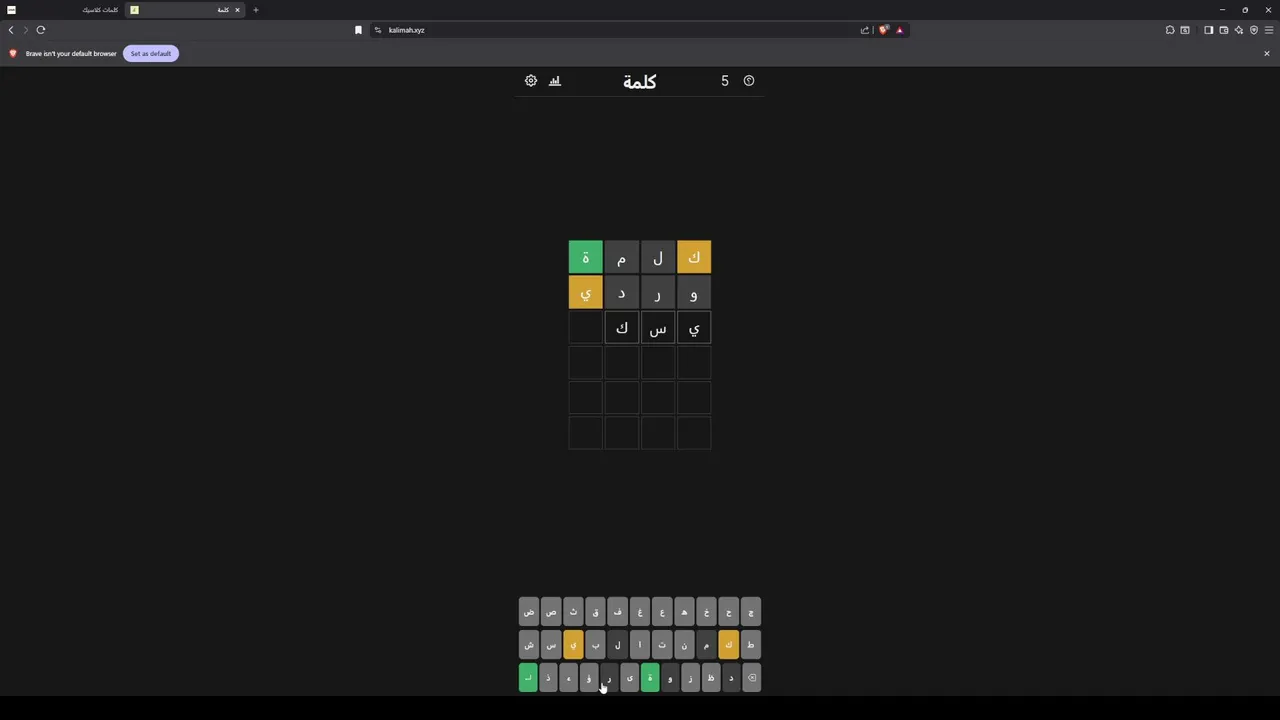Open Brave Wallet icon
Screen dimensions: 1280x720
(x=1223, y=30)
